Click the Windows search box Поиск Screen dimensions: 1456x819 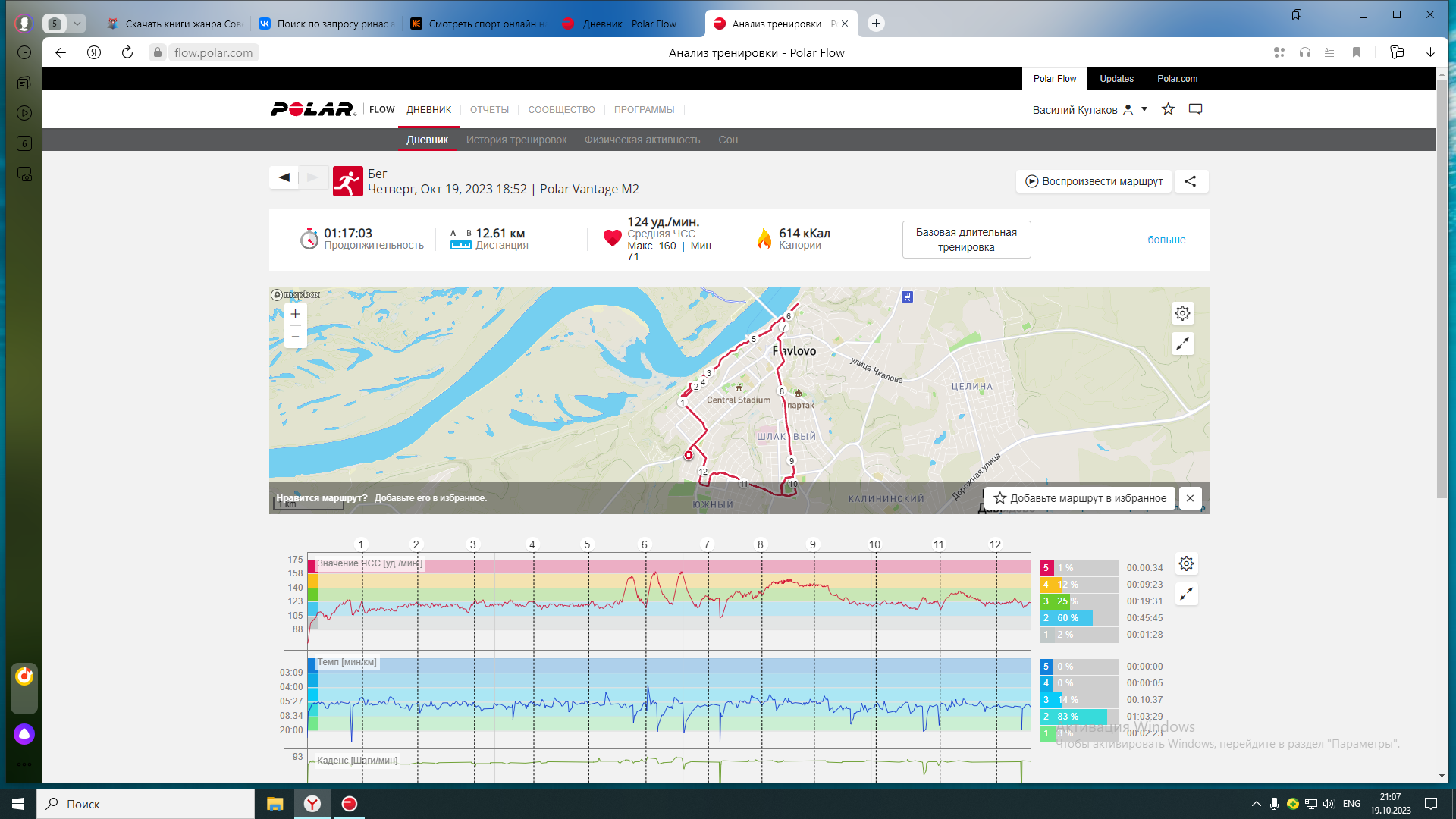(146, 804)
